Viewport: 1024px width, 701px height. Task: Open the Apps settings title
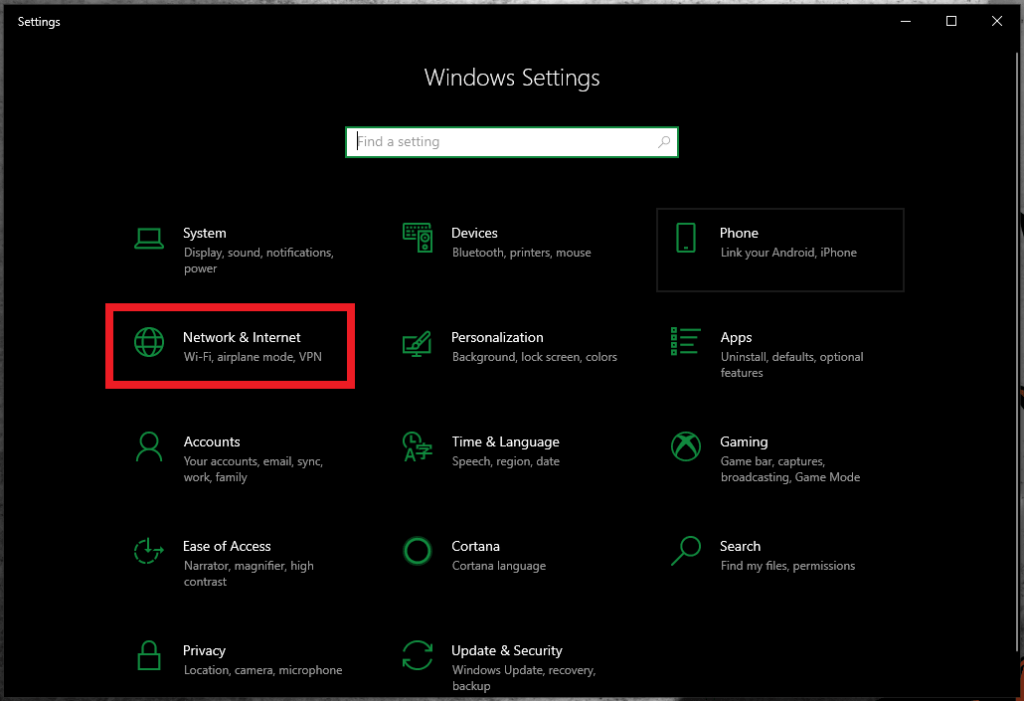point(736,338)
